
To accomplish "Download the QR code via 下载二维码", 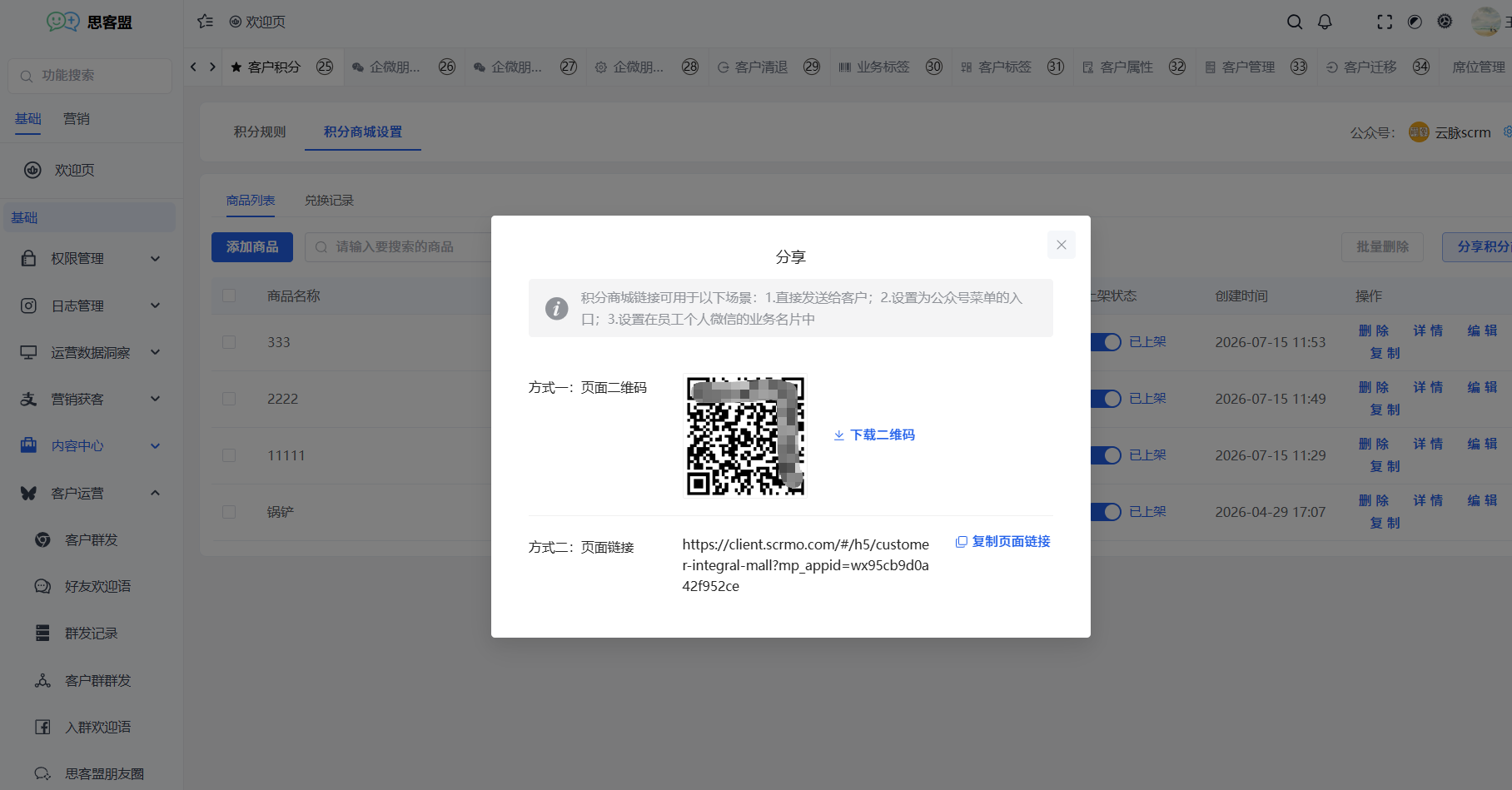I will pyautogui.click(x=874, y=435).
